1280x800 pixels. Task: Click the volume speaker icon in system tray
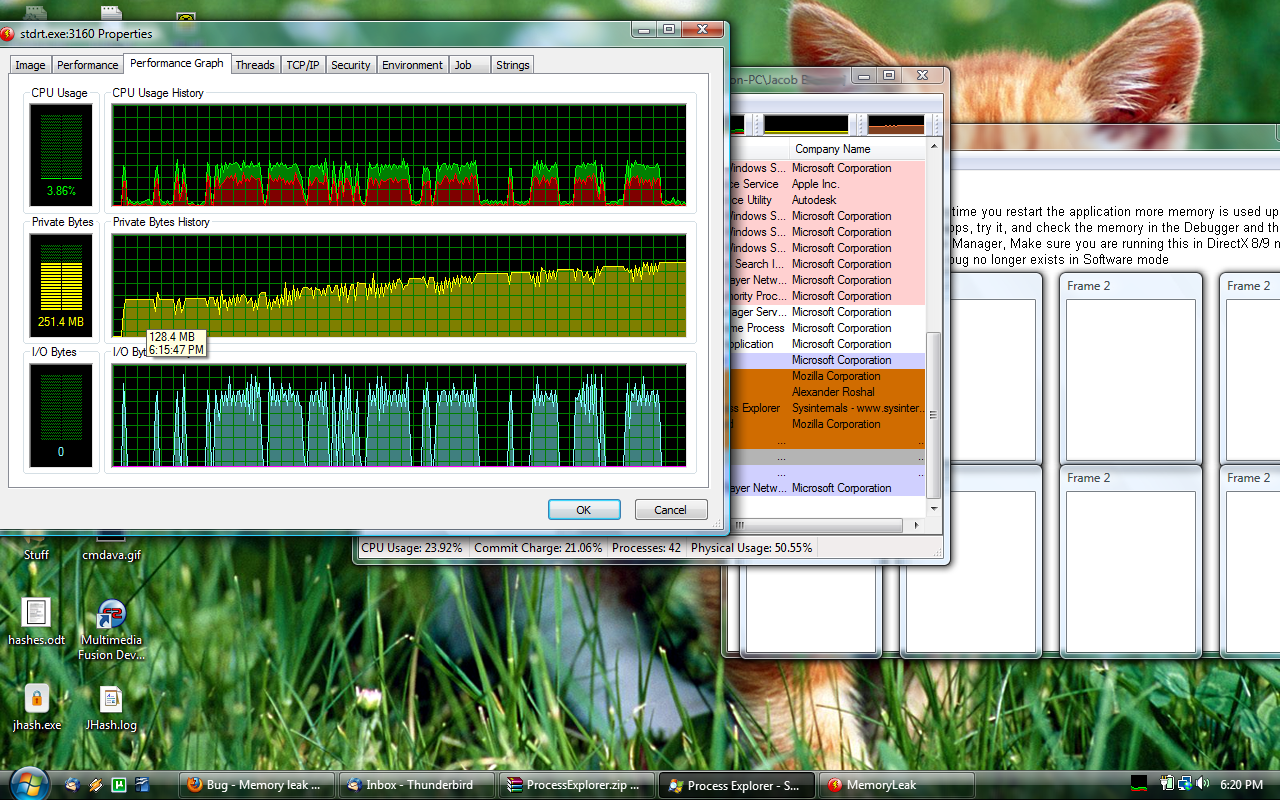click(1201, 784)
